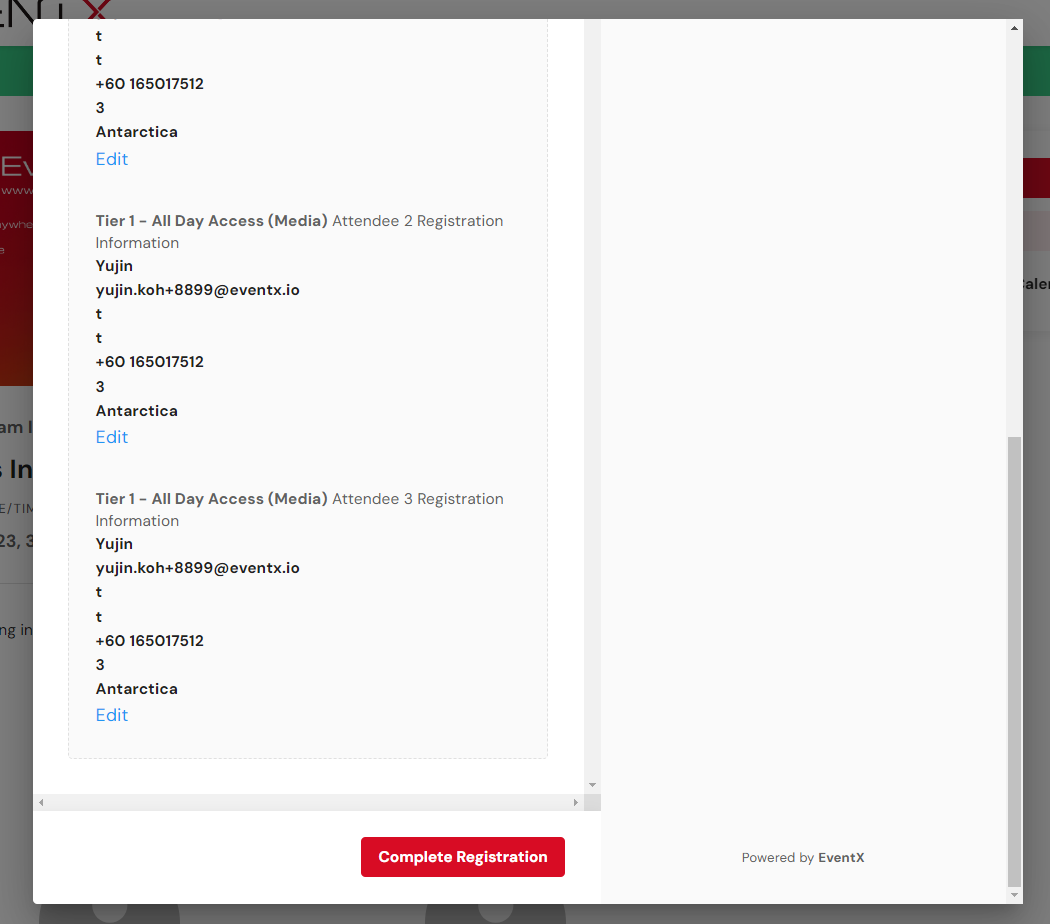Click the modal's outer scrollbar down arrow

click(x=1015, y=895)
